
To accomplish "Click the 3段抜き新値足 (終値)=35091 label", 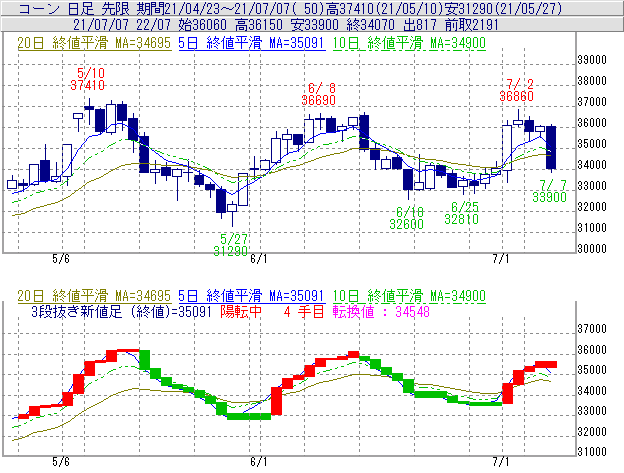I will pyautogui.click(x=121, y=311).
